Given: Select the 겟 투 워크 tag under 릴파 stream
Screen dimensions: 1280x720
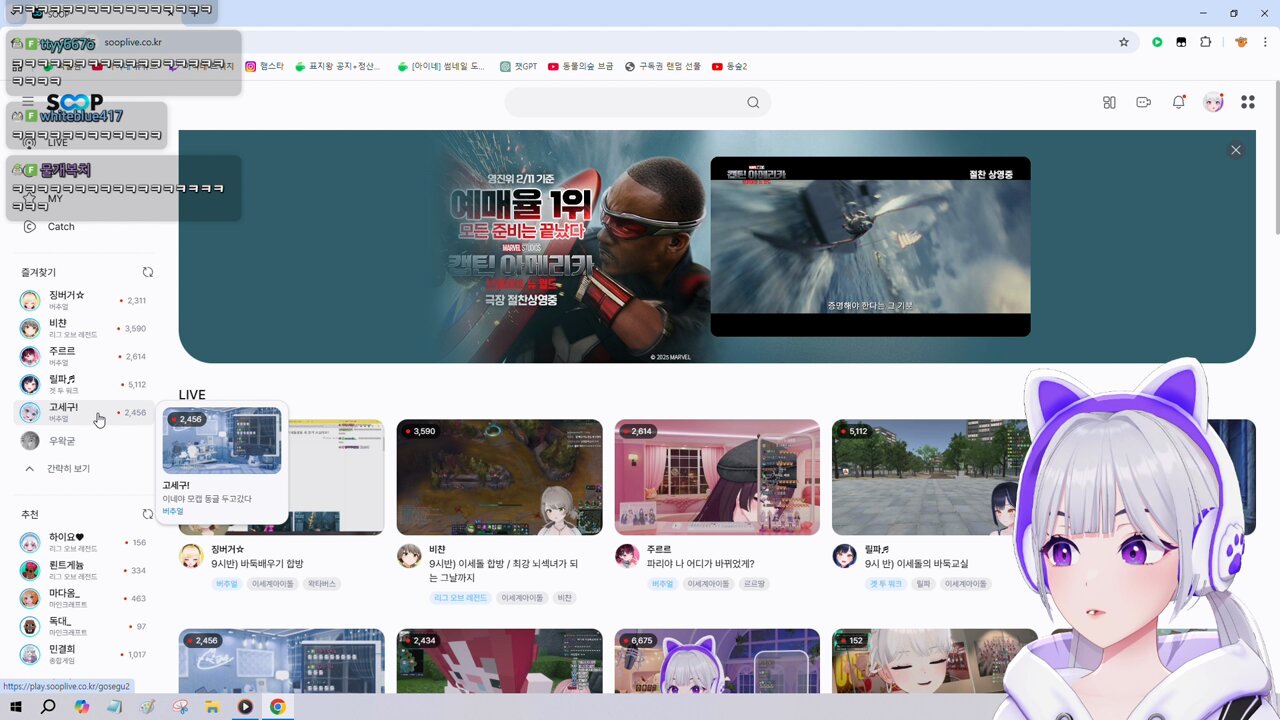Looking at the screenshot, I should pyautogui.click(x=886, y=583).
